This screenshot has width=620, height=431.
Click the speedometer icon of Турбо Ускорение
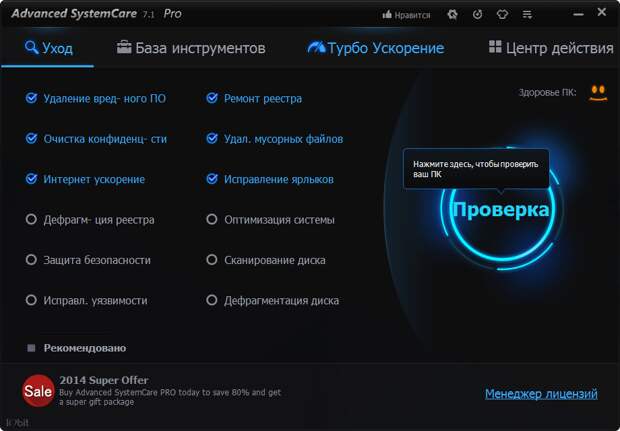point(316,48)
